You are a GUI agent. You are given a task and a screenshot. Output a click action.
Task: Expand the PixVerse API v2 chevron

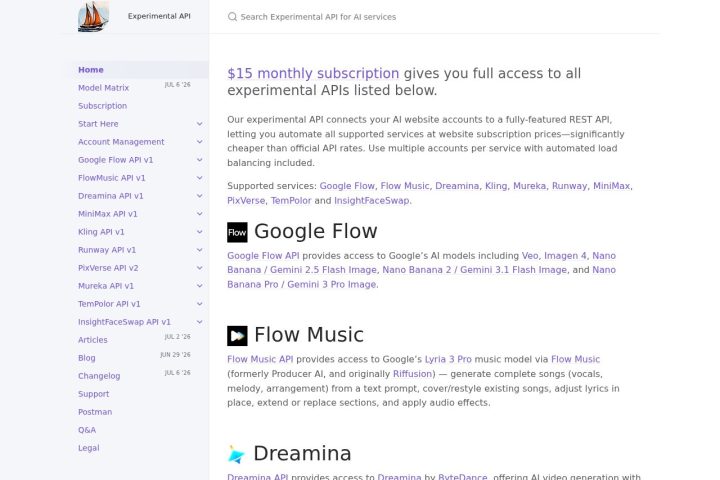tap(199, 268)
